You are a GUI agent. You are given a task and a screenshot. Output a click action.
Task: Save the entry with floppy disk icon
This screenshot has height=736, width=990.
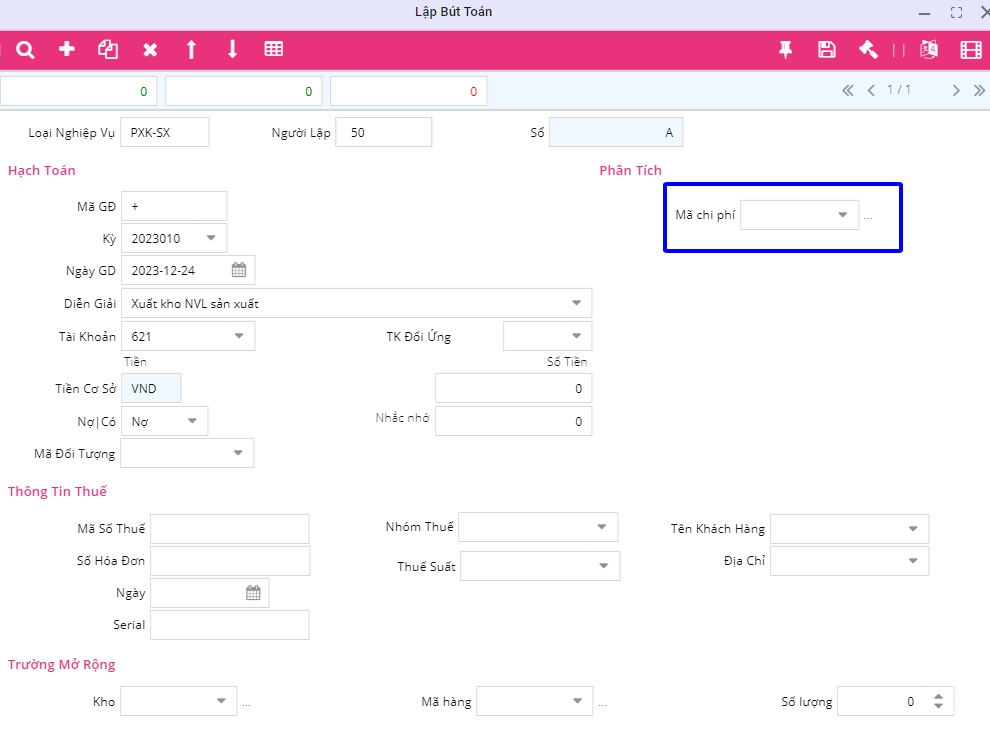(827, 50)
